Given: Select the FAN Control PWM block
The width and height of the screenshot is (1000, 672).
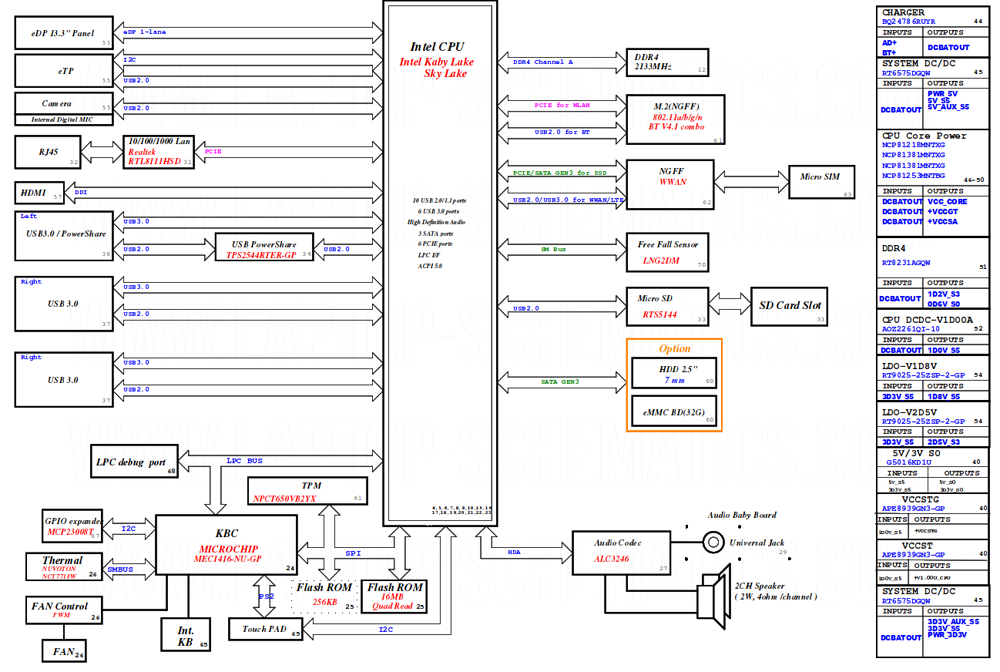Looking at the screenshot, I should click(x=63, y=610).
